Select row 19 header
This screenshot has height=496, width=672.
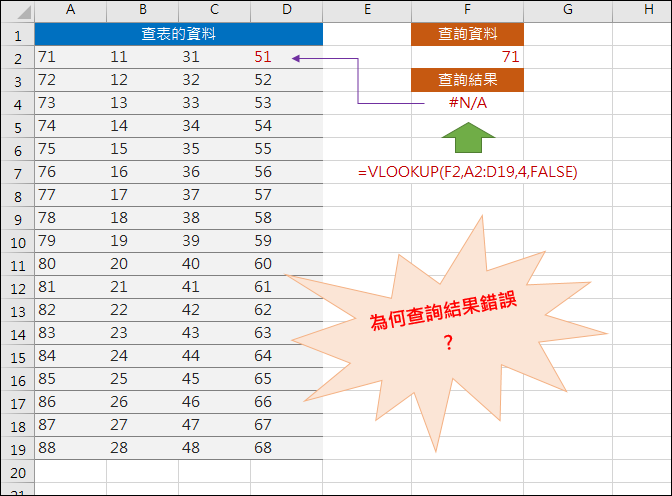[18, 448]
